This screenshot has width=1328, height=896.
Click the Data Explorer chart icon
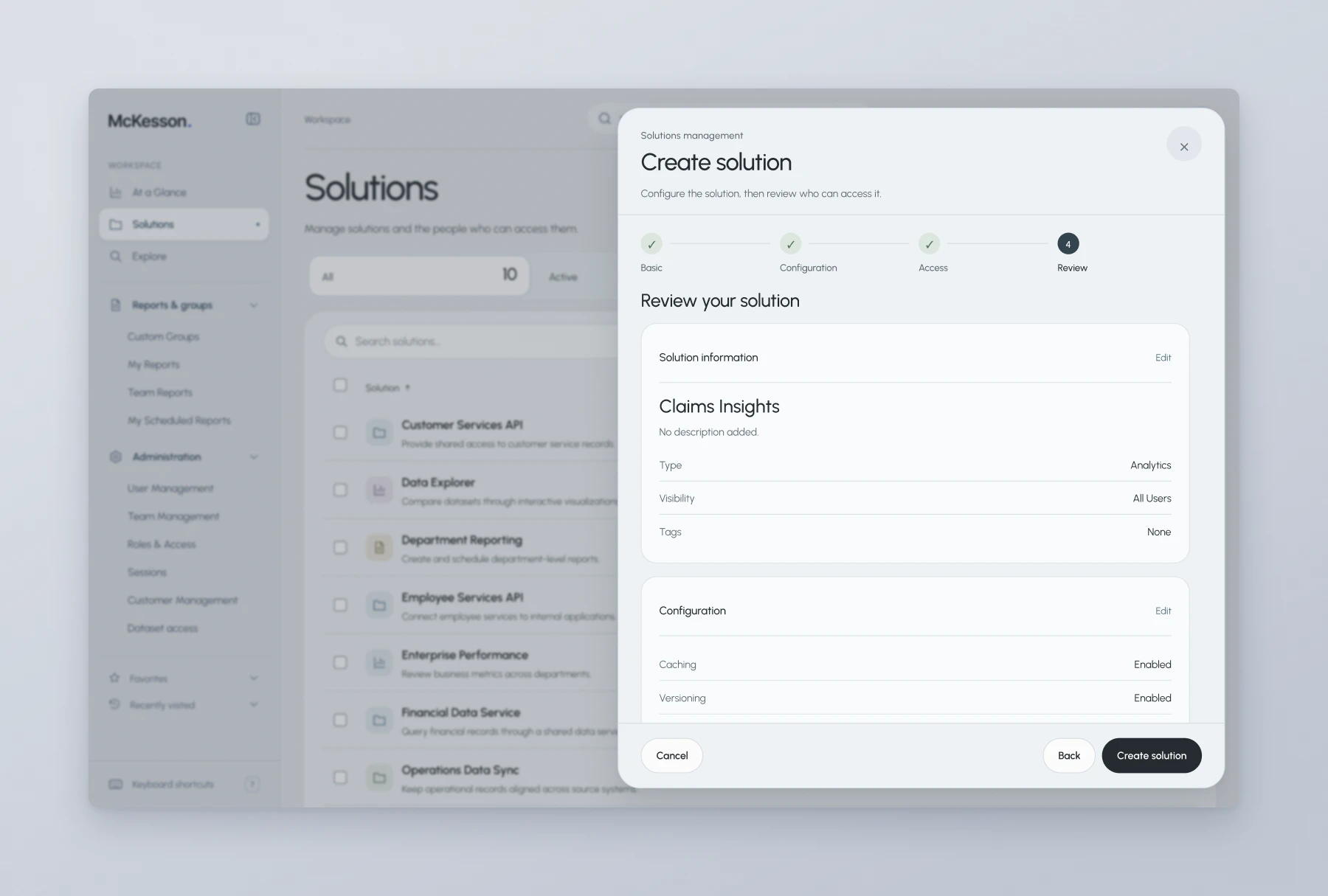point(379,490)
